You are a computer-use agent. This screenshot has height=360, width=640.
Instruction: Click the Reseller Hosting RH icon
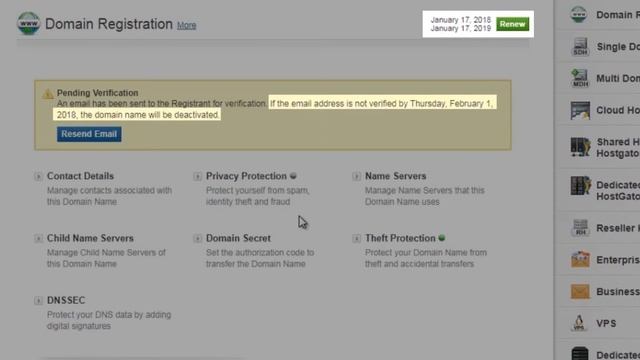(580, 228)
